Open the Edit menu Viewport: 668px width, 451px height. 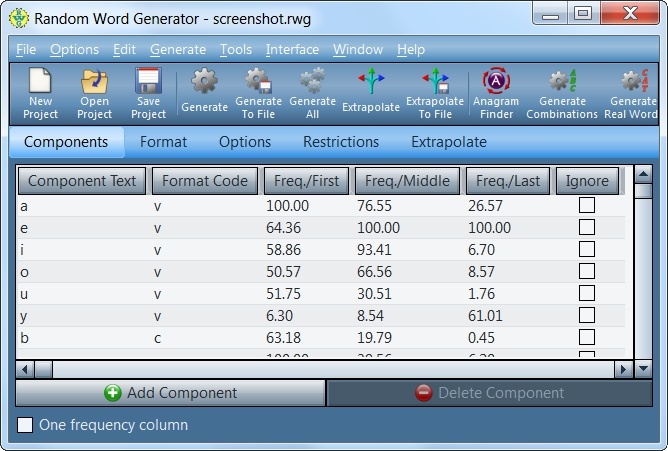tap(124, 49)
